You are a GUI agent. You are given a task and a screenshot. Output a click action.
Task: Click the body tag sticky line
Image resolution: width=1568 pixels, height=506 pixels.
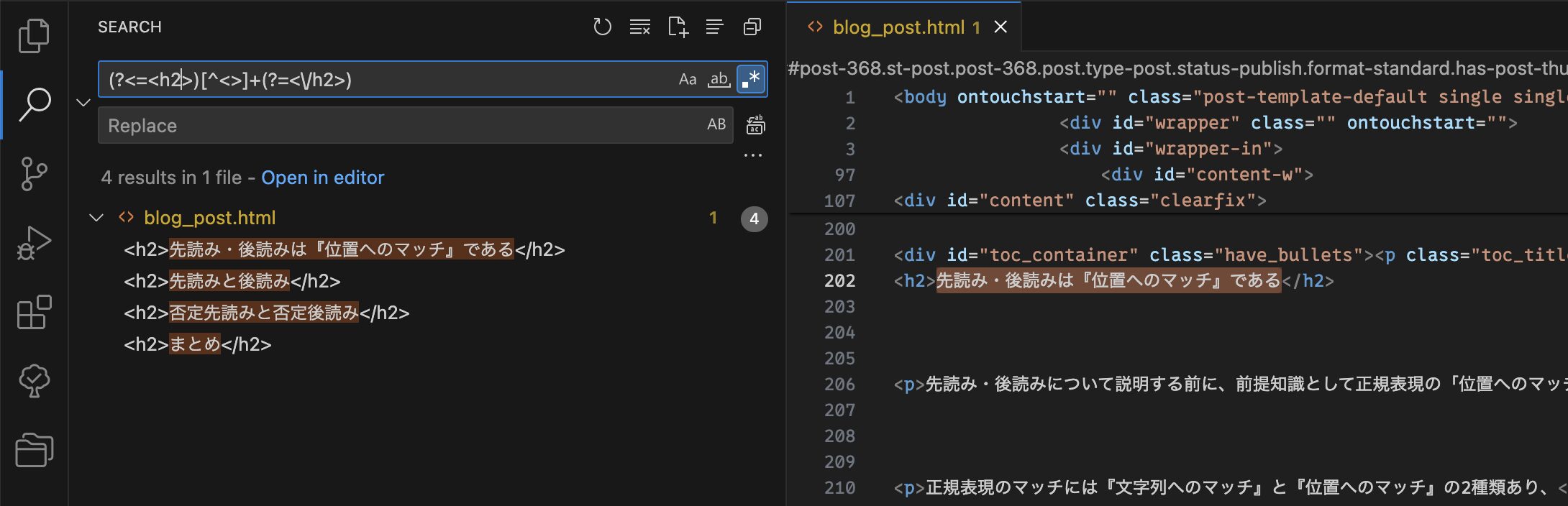tap(1230, 97)
